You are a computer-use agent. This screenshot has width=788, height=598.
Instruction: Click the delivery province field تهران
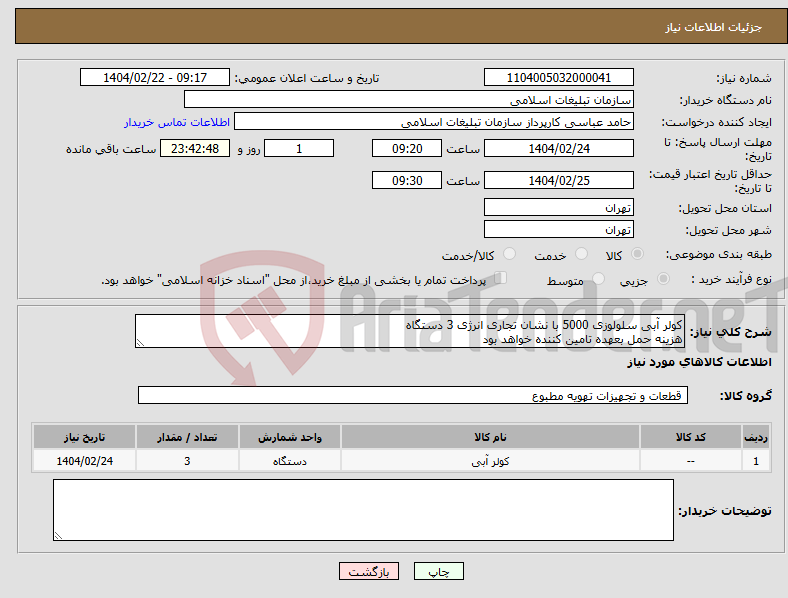[559, 207]
